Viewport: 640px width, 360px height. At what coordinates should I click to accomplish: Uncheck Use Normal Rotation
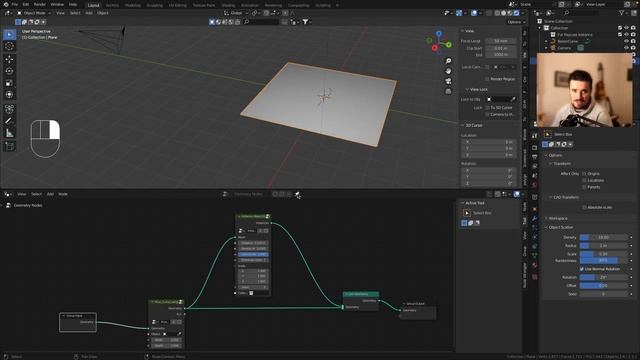[582, 269]
